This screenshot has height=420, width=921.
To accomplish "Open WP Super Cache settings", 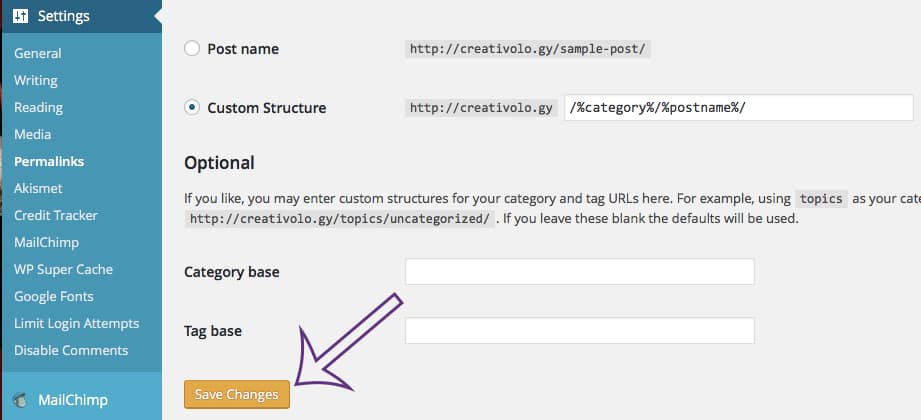I will [x=63, y=269].
